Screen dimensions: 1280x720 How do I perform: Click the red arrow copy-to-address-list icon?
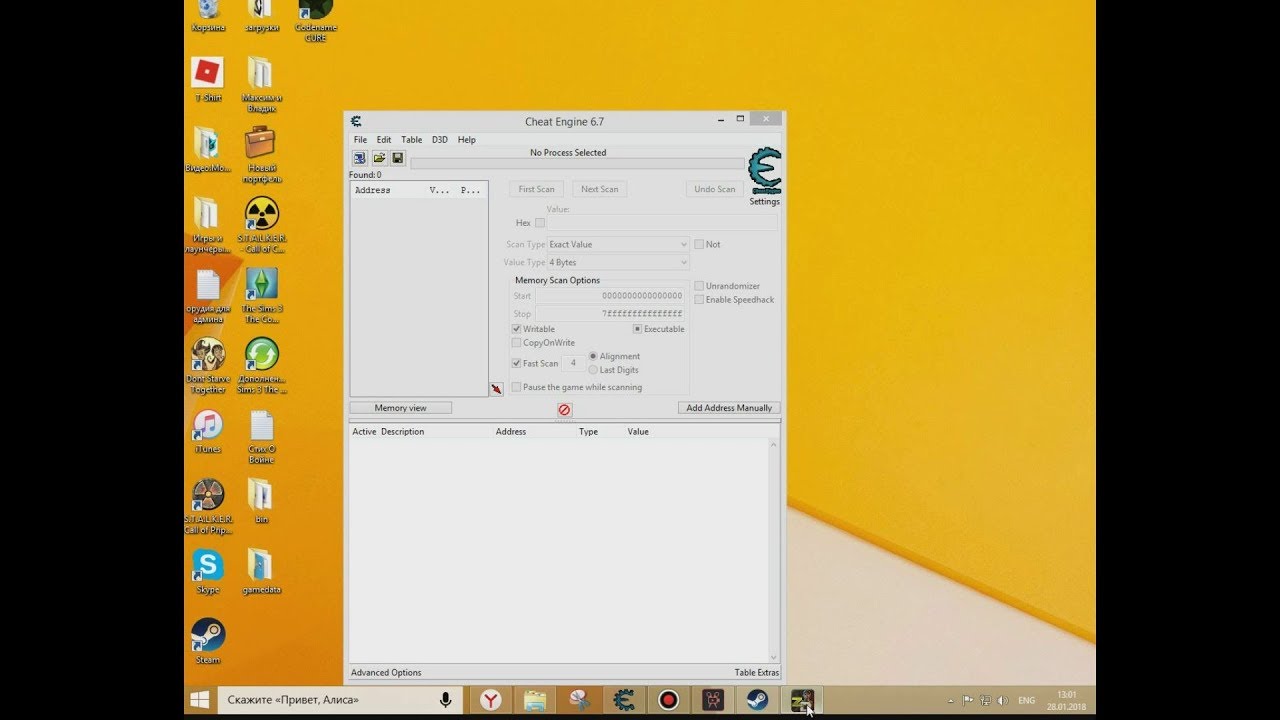(496, 389)
